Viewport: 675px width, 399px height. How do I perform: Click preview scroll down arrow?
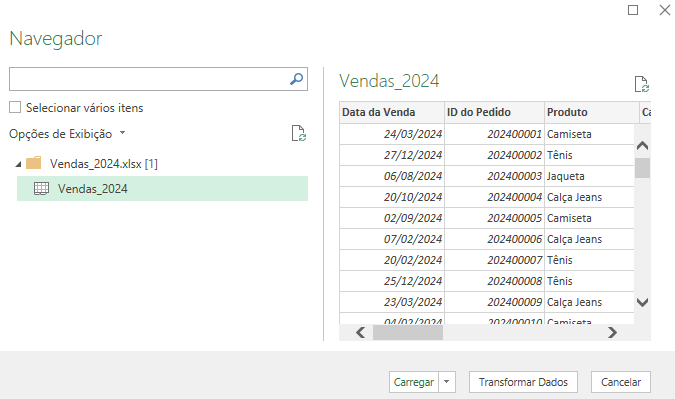(642, 303)
